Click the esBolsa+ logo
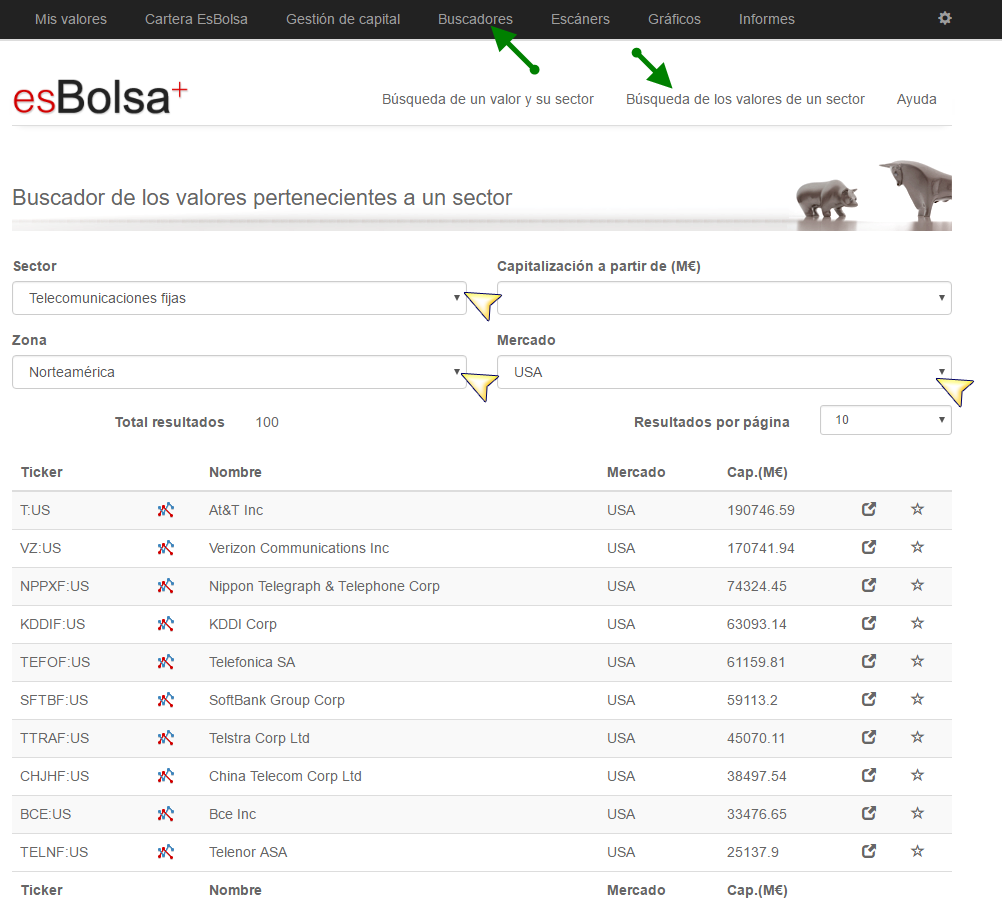 pyautogui.click(x=100, y=98)
